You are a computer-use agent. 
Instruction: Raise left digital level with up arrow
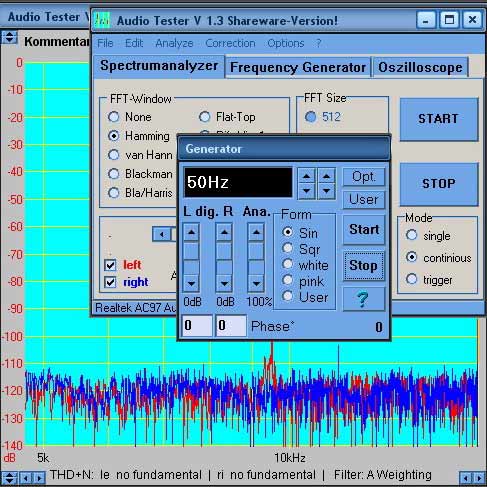191,232
